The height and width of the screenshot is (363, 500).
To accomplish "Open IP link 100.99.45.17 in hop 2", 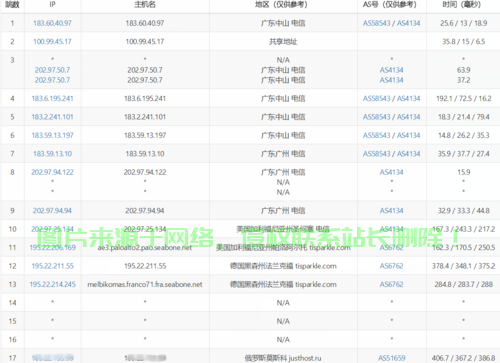I will [52, 41].
